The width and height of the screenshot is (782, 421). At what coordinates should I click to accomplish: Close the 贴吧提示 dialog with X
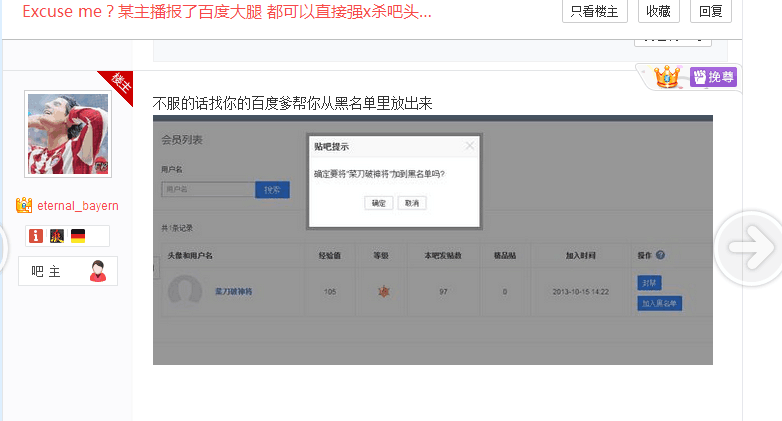click(469, 146)
